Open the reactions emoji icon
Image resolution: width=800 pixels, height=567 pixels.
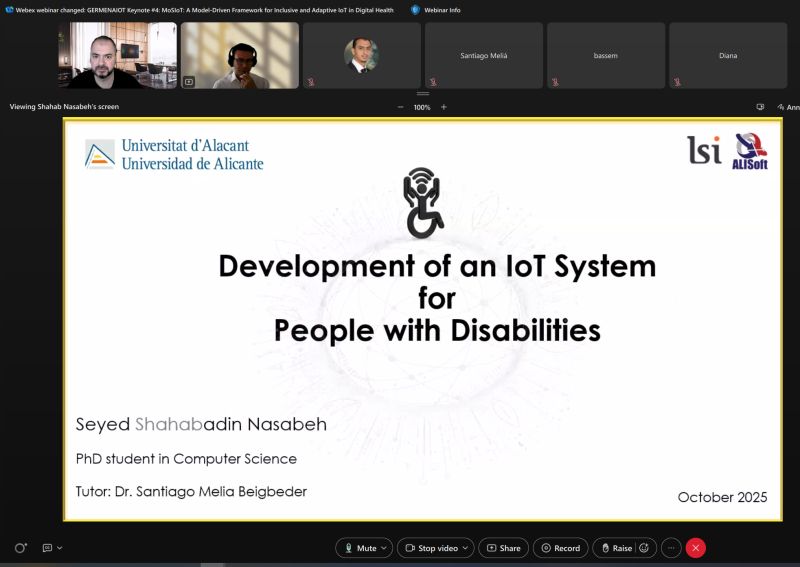tap(644, 548)
